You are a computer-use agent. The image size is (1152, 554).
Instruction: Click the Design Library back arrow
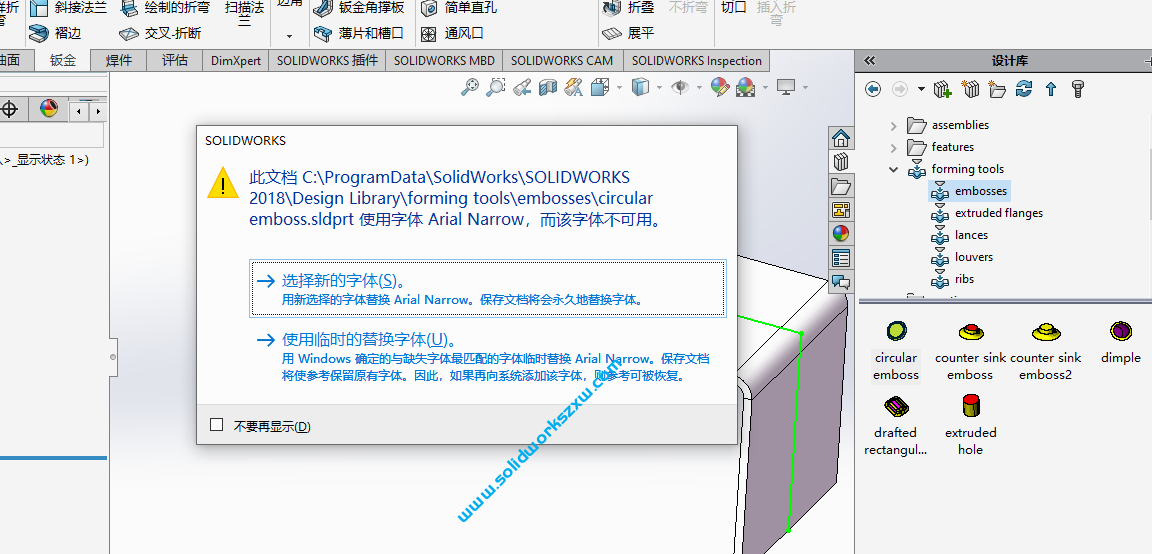pos(873,89)
